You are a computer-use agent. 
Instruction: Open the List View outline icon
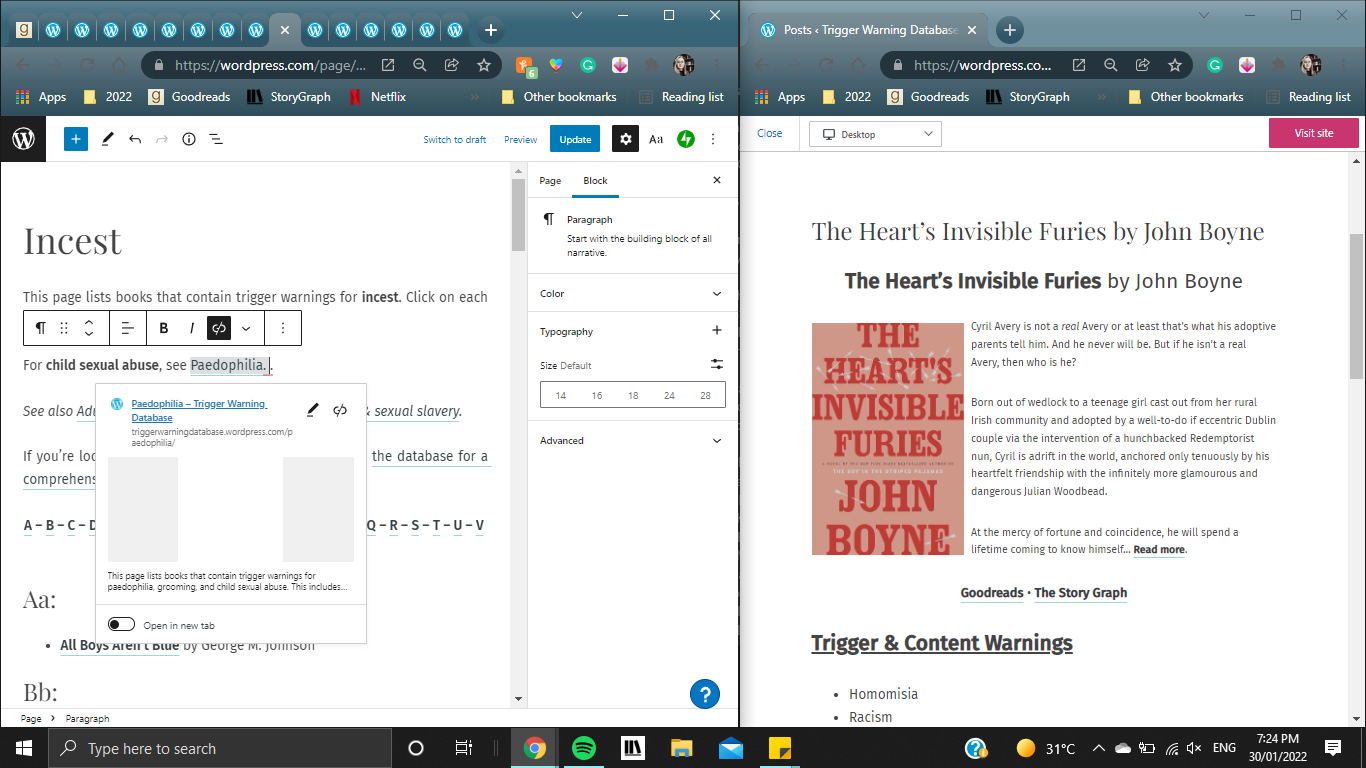pyautogui.click(x=216, y=139)
